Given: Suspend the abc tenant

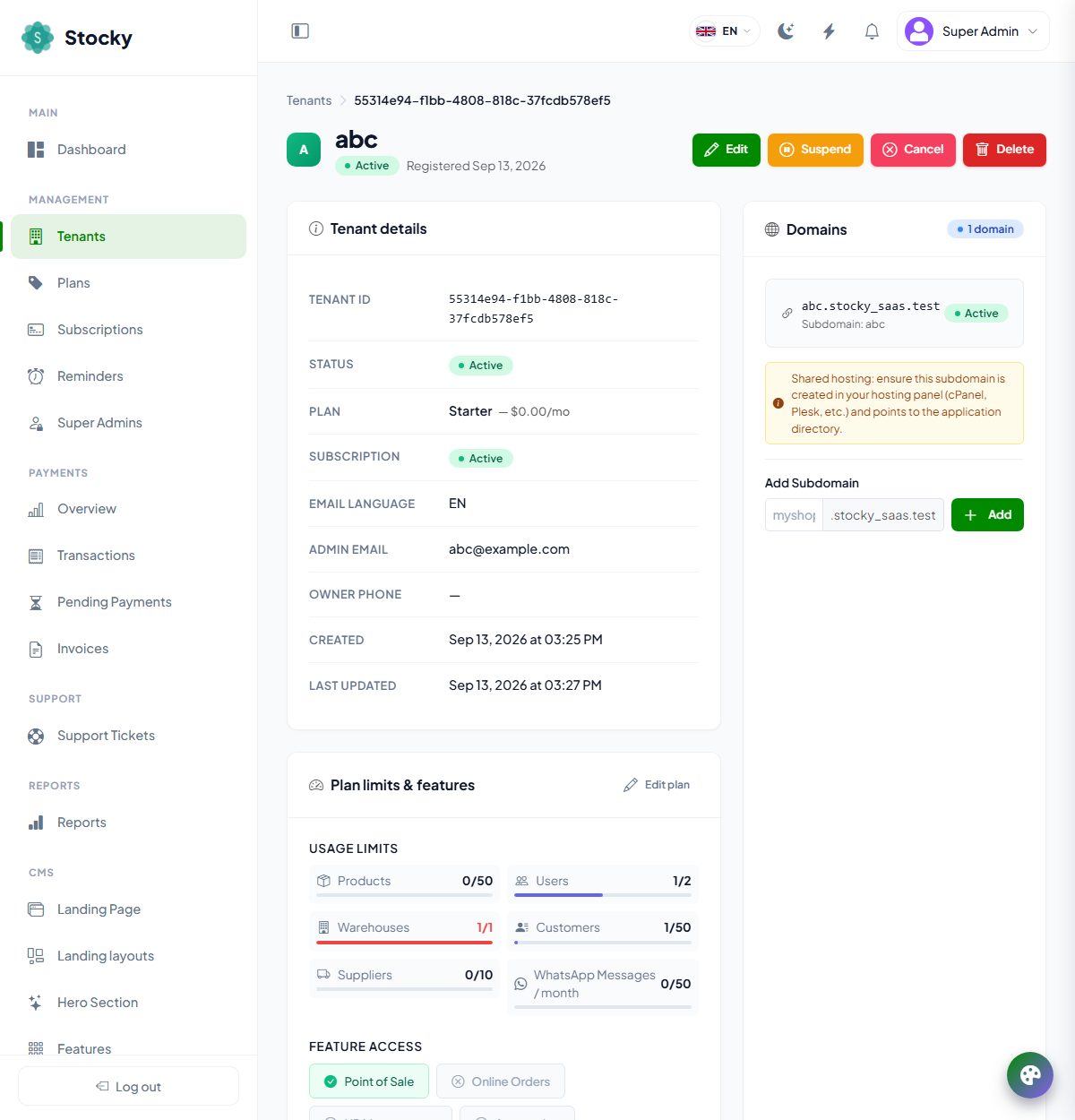Looking at the screenshot, I should pyautogui.click(x=815, y=150).
